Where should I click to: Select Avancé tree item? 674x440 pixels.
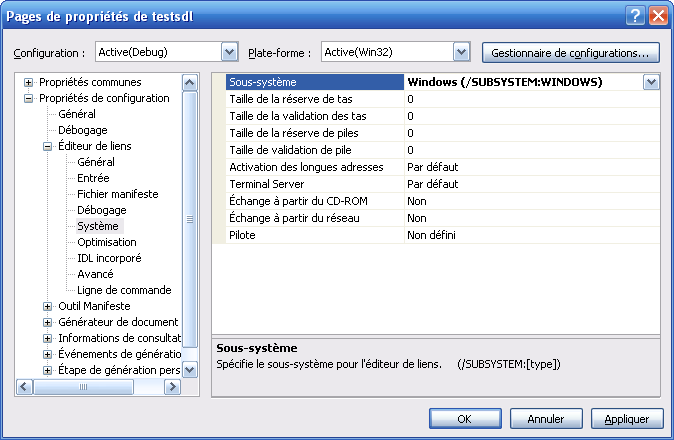[95, 274]
